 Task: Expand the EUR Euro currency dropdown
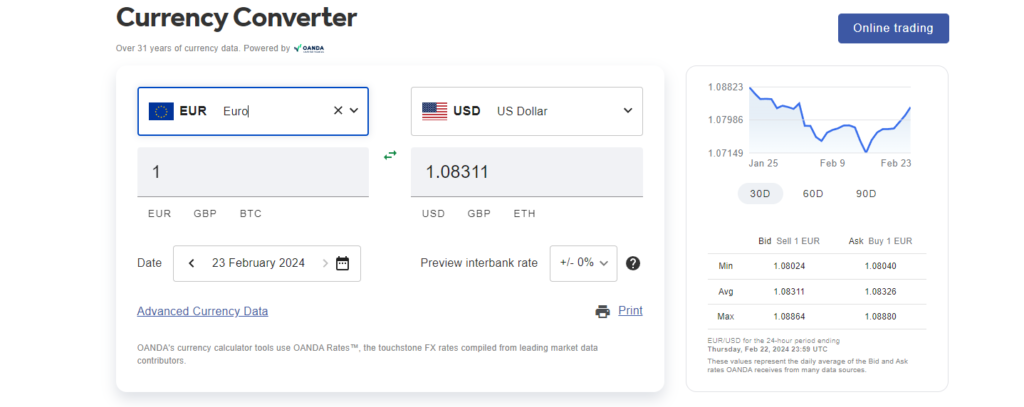coord(354,110)
